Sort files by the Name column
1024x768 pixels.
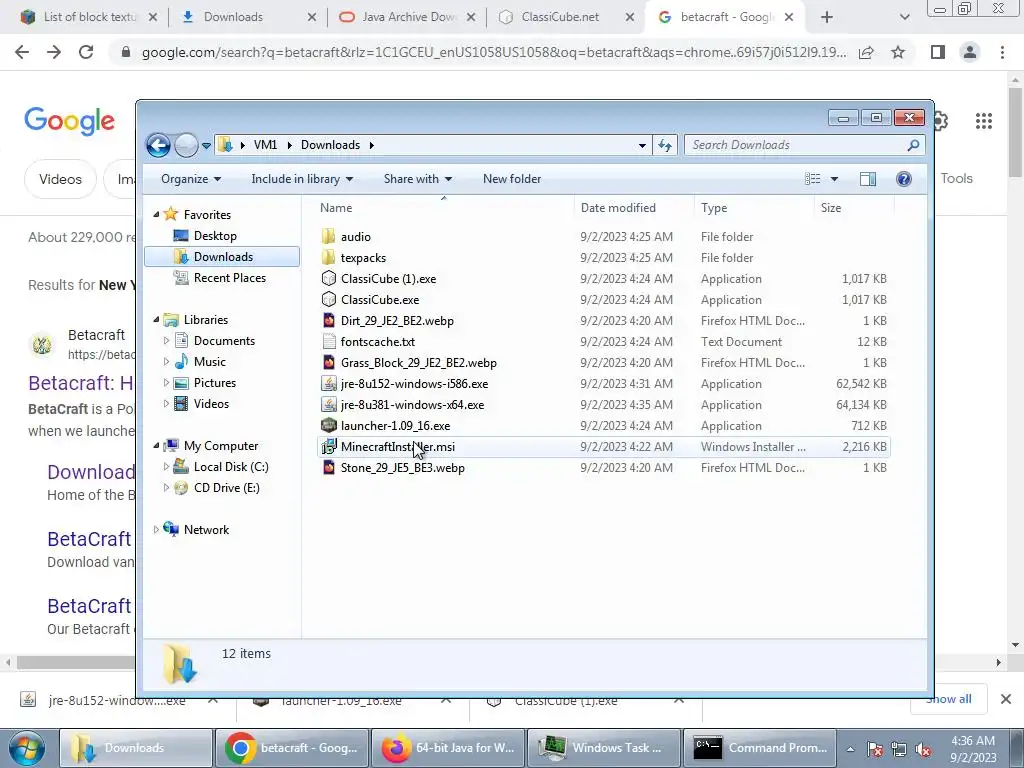[443, 208]
